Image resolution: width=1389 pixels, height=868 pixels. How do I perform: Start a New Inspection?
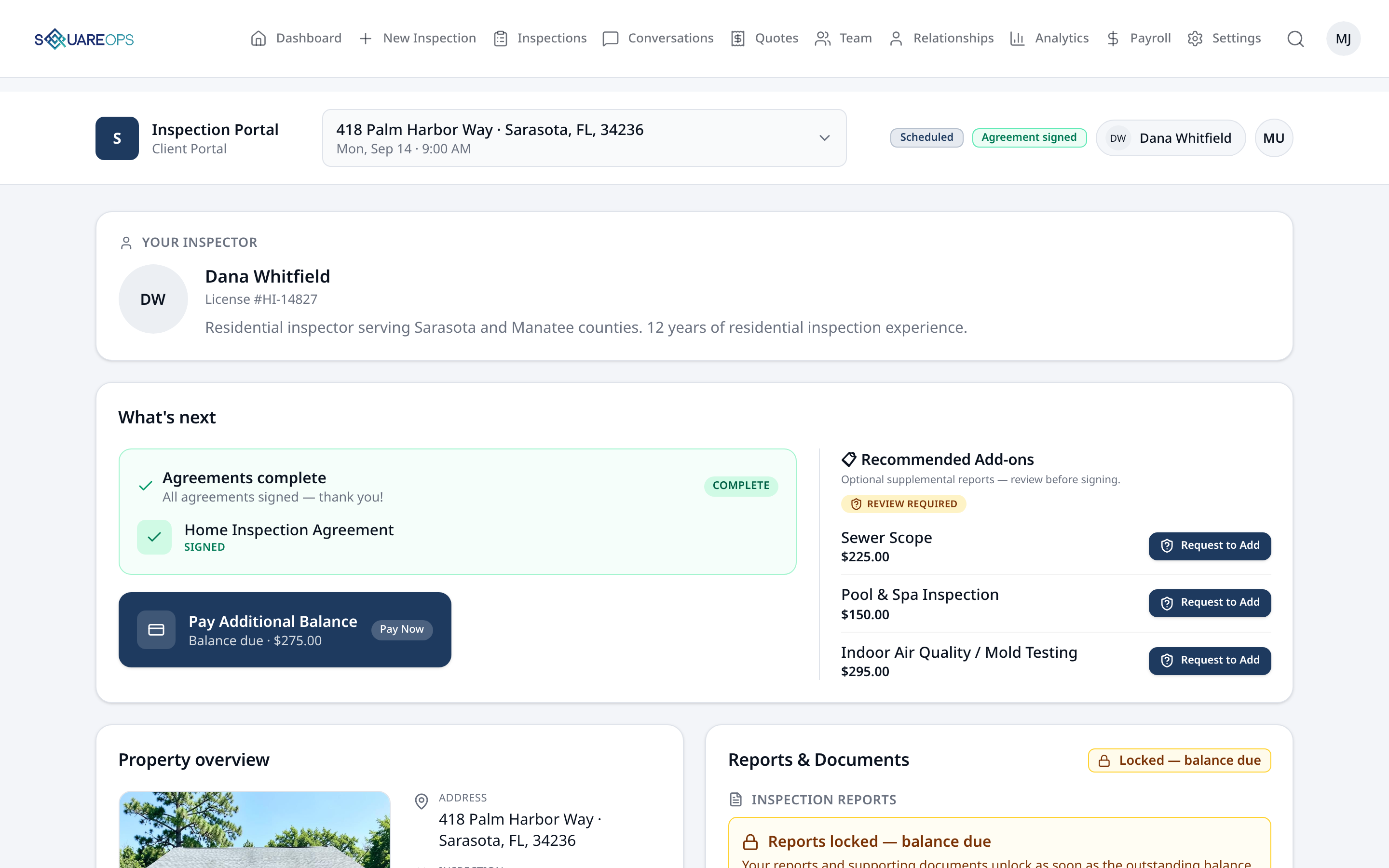coord(417,39)
